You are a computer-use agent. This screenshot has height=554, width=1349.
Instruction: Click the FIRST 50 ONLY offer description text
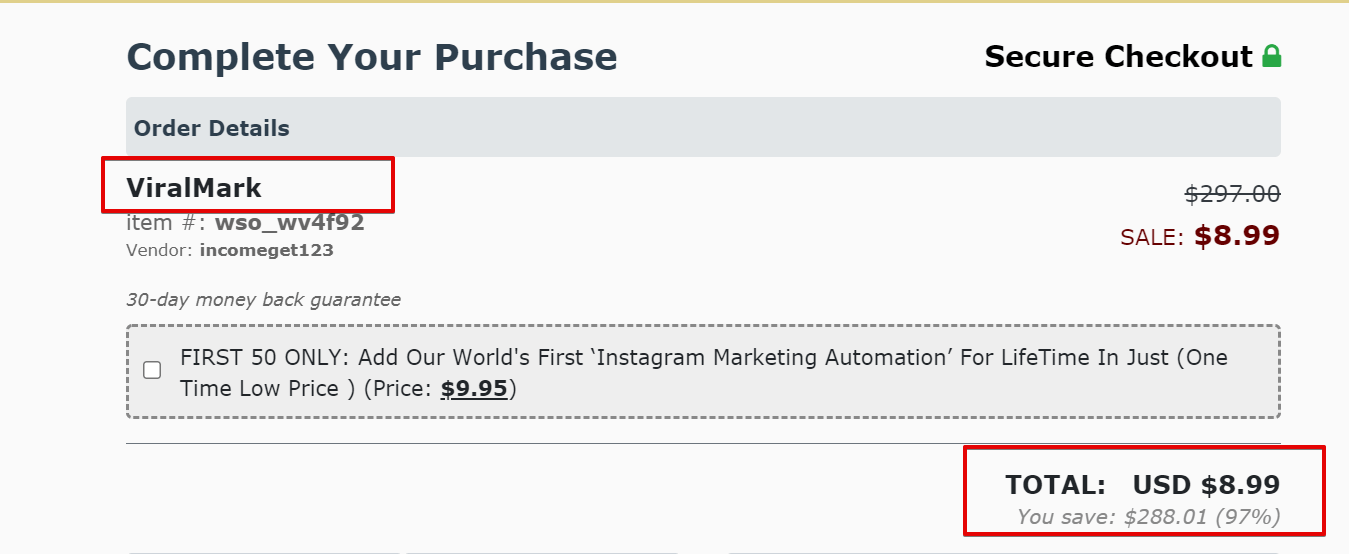pos(704,372)
